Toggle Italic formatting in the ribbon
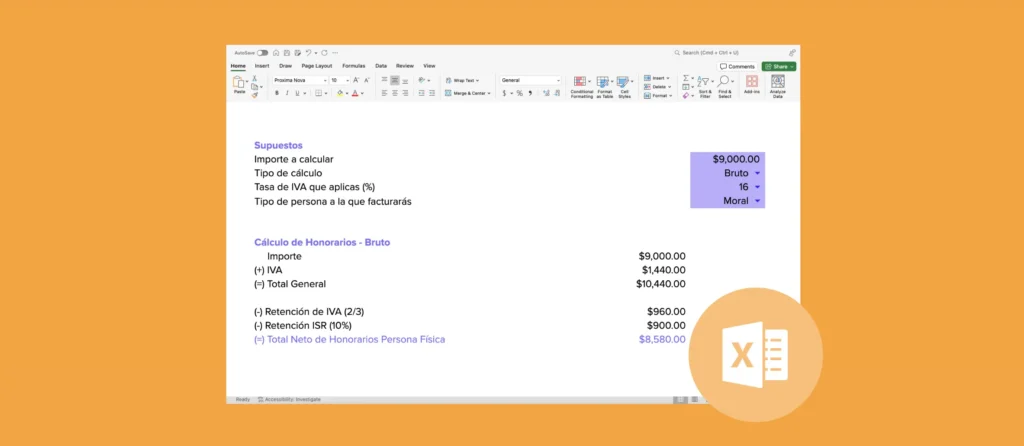The width and height of the screenshot is (1024, 446). [x=287, y=93]
